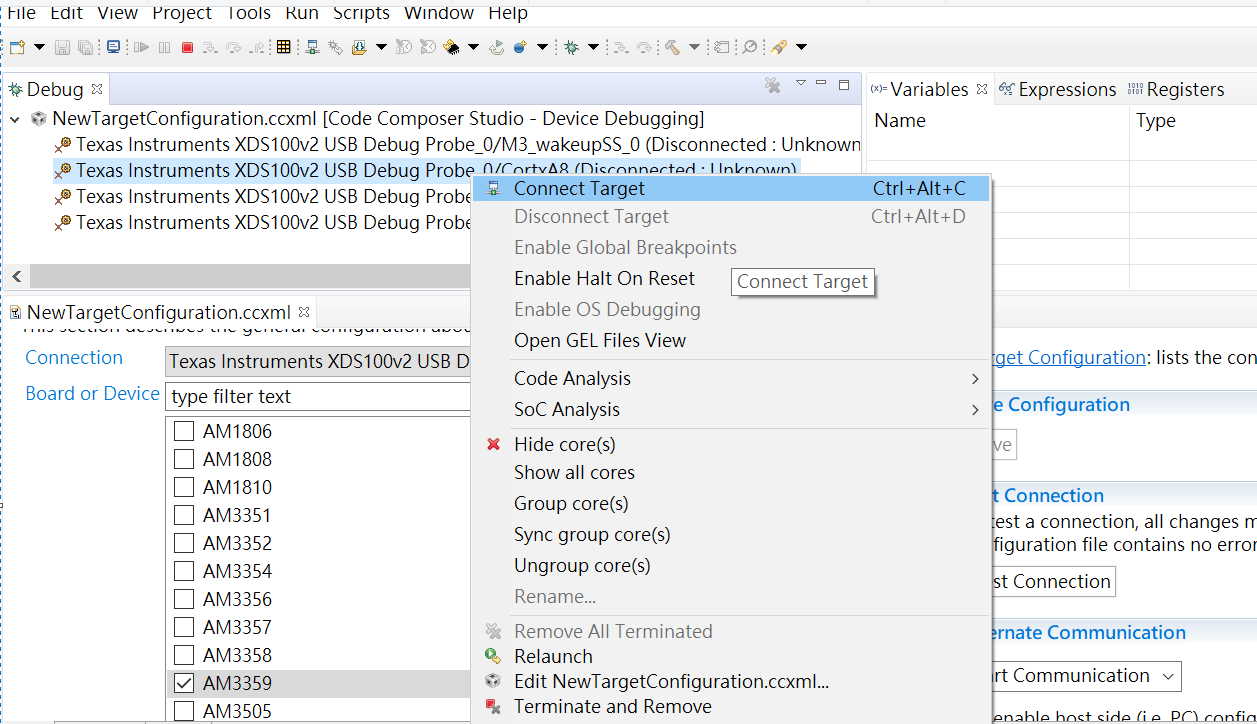Check the AM3352 device checkbox
This screenshot has height=724, width=1257.
point(184,543)
